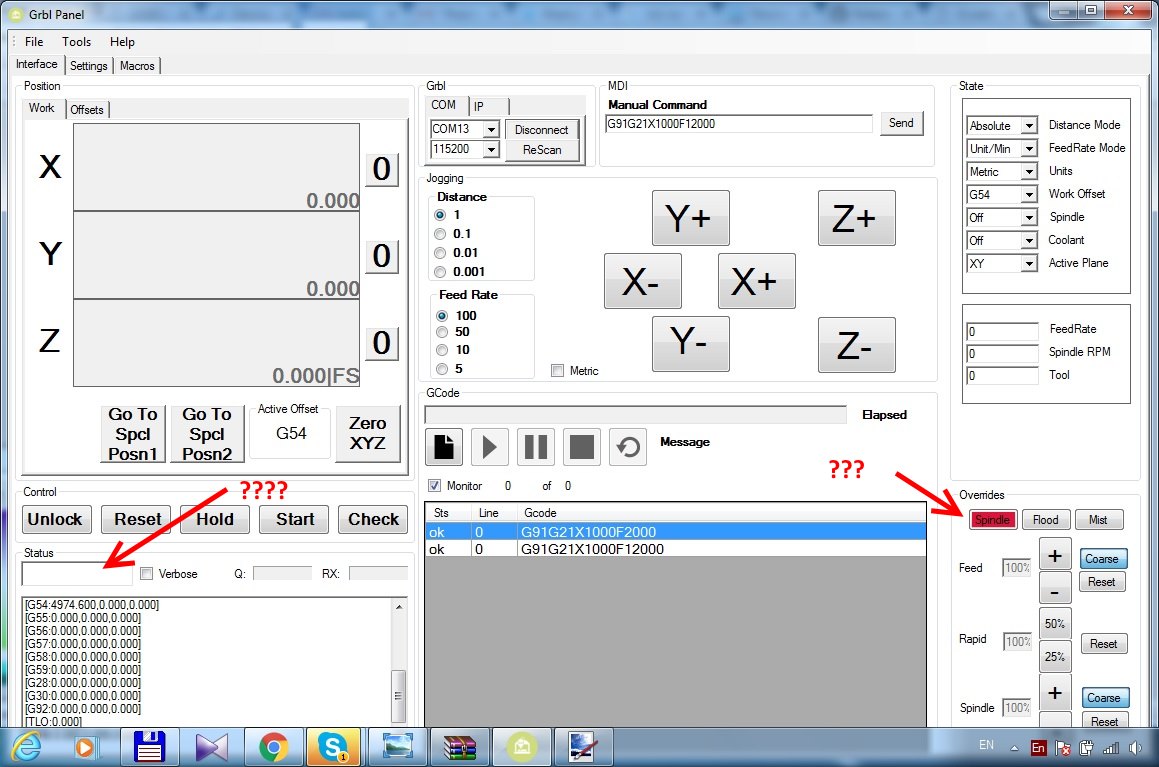Open the File menu
Viewport: 1159px width, 767px height.
34,42
